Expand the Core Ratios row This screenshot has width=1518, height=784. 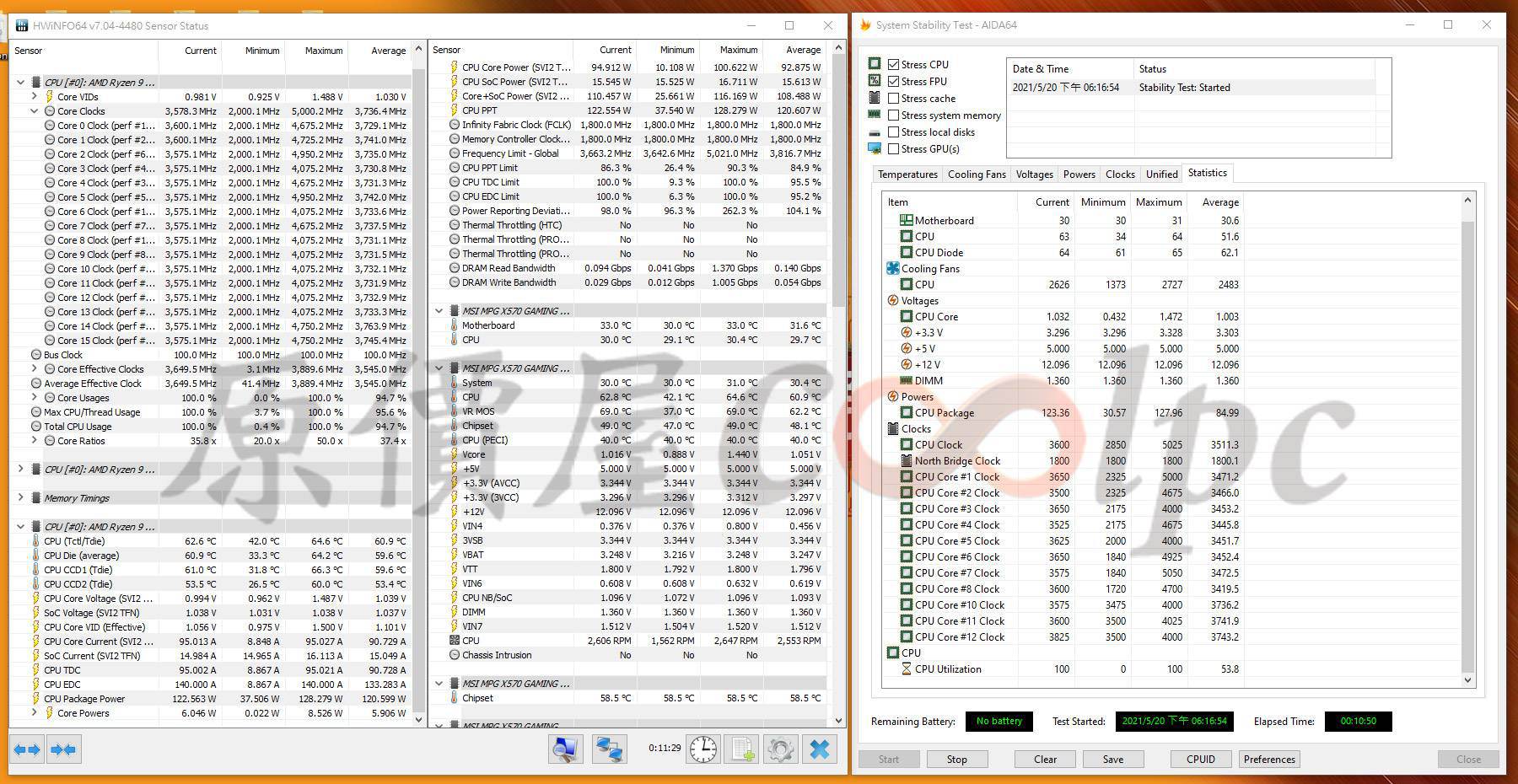point(35,440)
